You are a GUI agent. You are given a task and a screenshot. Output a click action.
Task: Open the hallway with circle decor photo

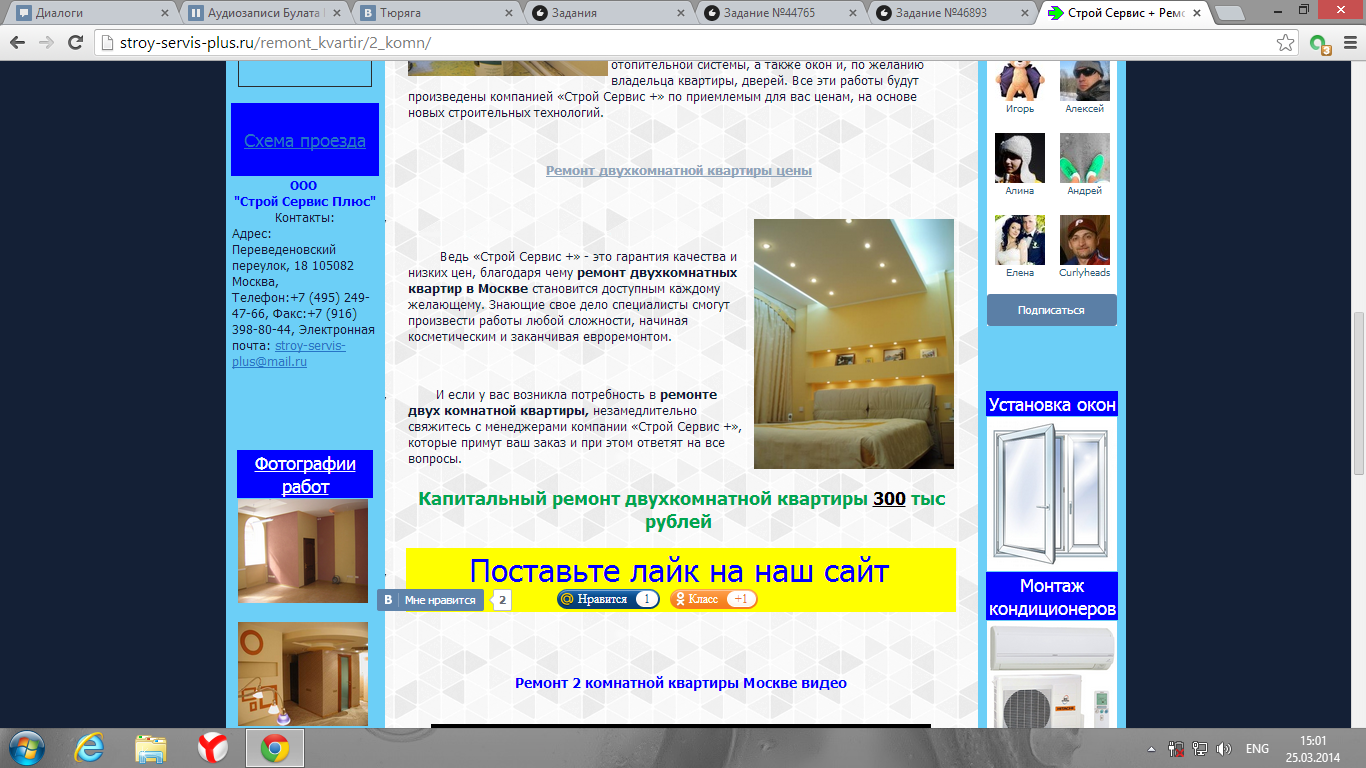(303, 674)
